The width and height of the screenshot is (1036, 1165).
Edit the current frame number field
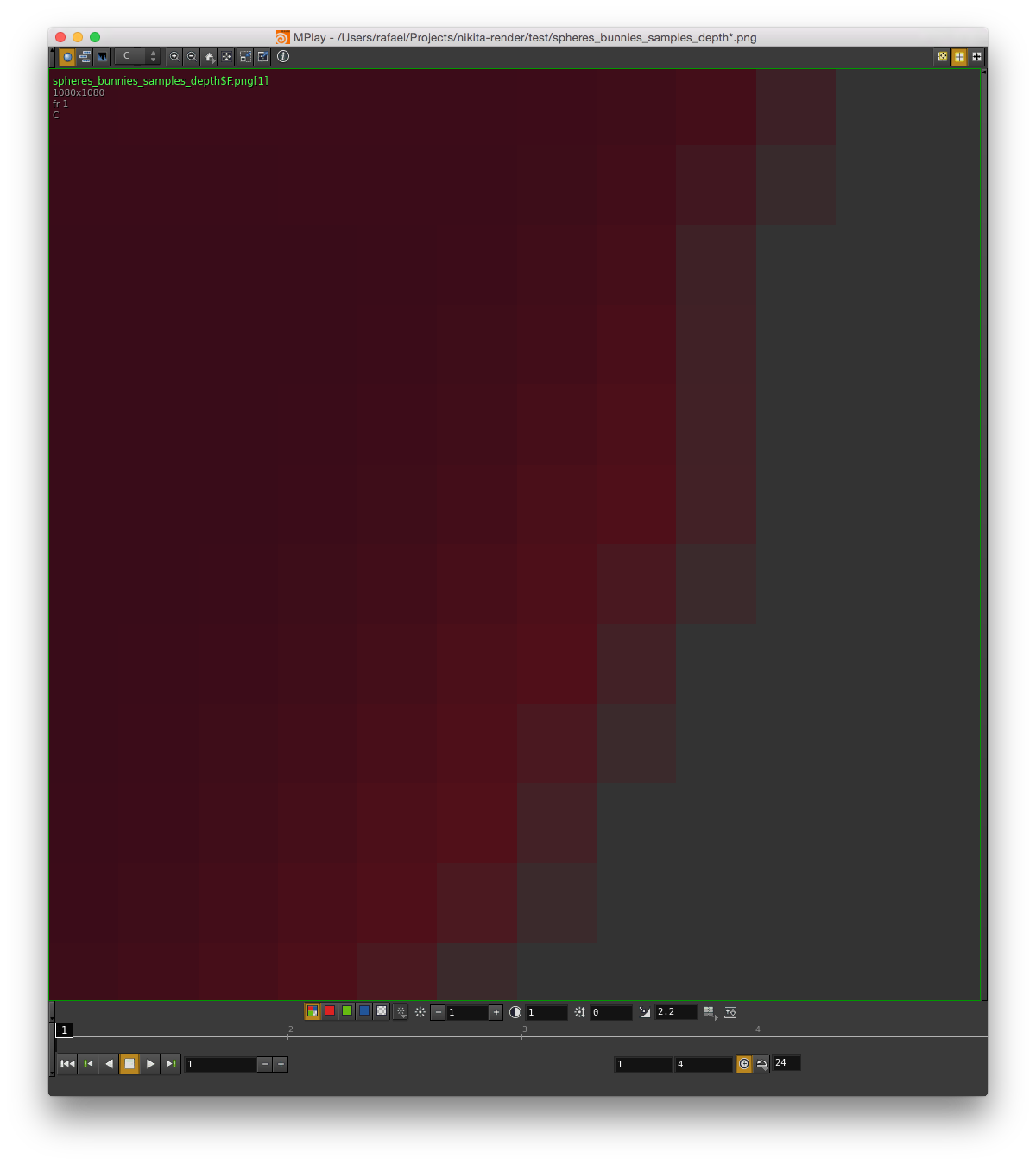pyautogui.click(x=221, y=1064)
